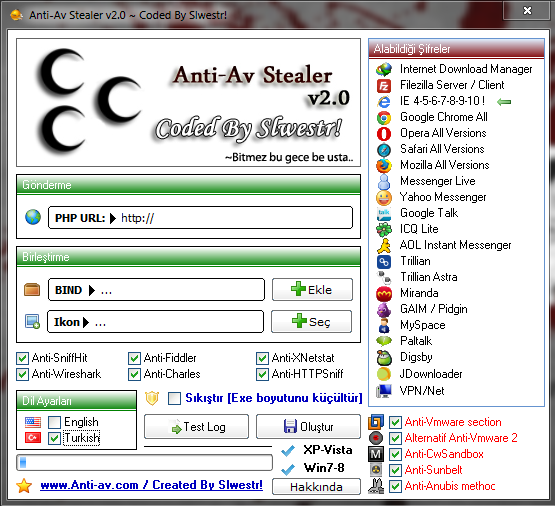Click the Google Talk icon
This screenshot has width=555, height=506.
pyautogui.click(x=384, y=214)
